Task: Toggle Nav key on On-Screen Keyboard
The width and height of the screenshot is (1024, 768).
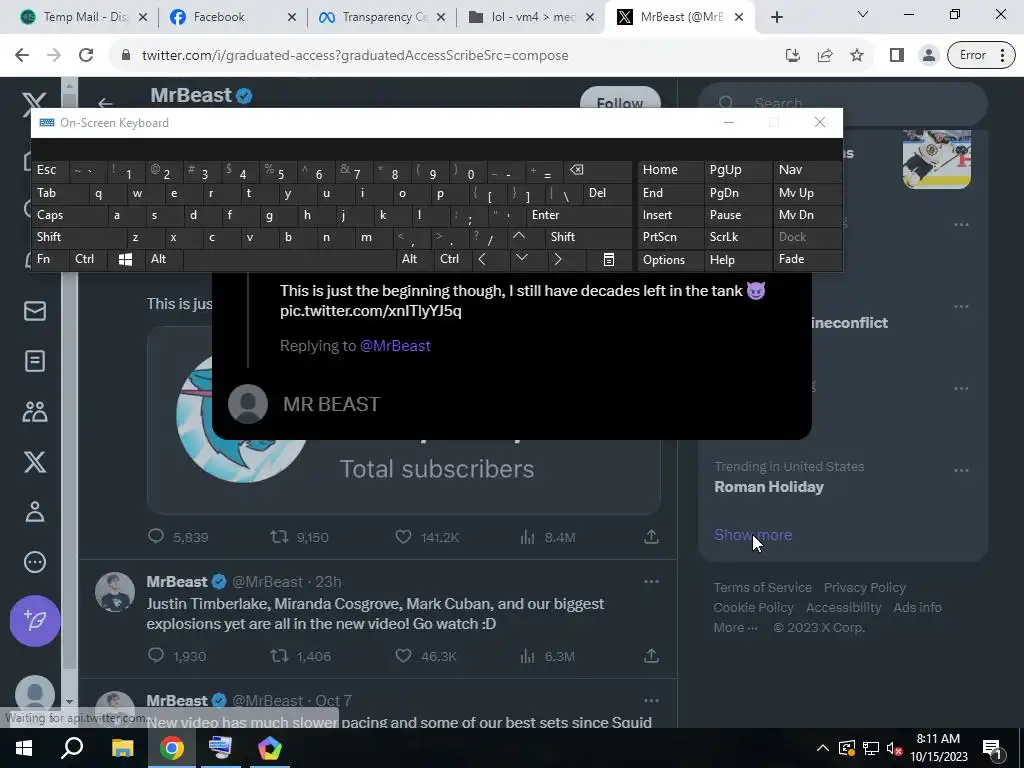Action: 807,170
